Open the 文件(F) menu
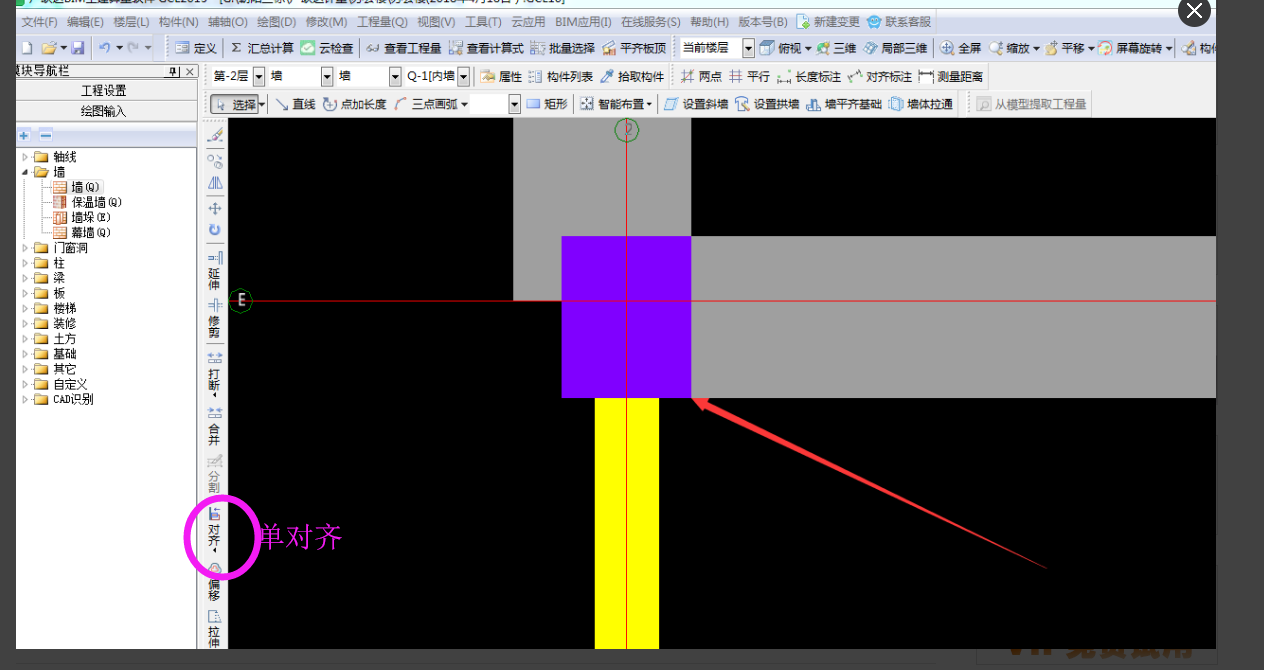Screen dimensions: 1264x670 pos(39,21)
